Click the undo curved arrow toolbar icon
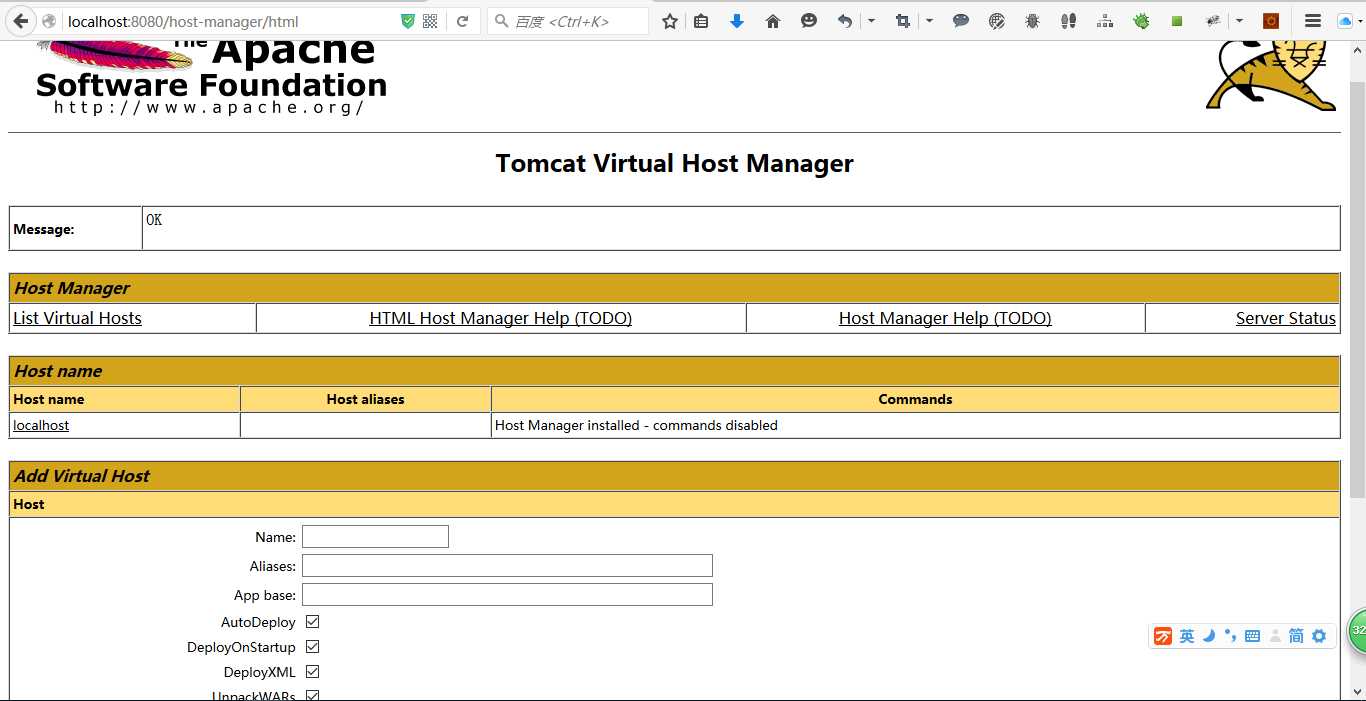Screen dimensions: 1366x701 [x=845, y=21]
